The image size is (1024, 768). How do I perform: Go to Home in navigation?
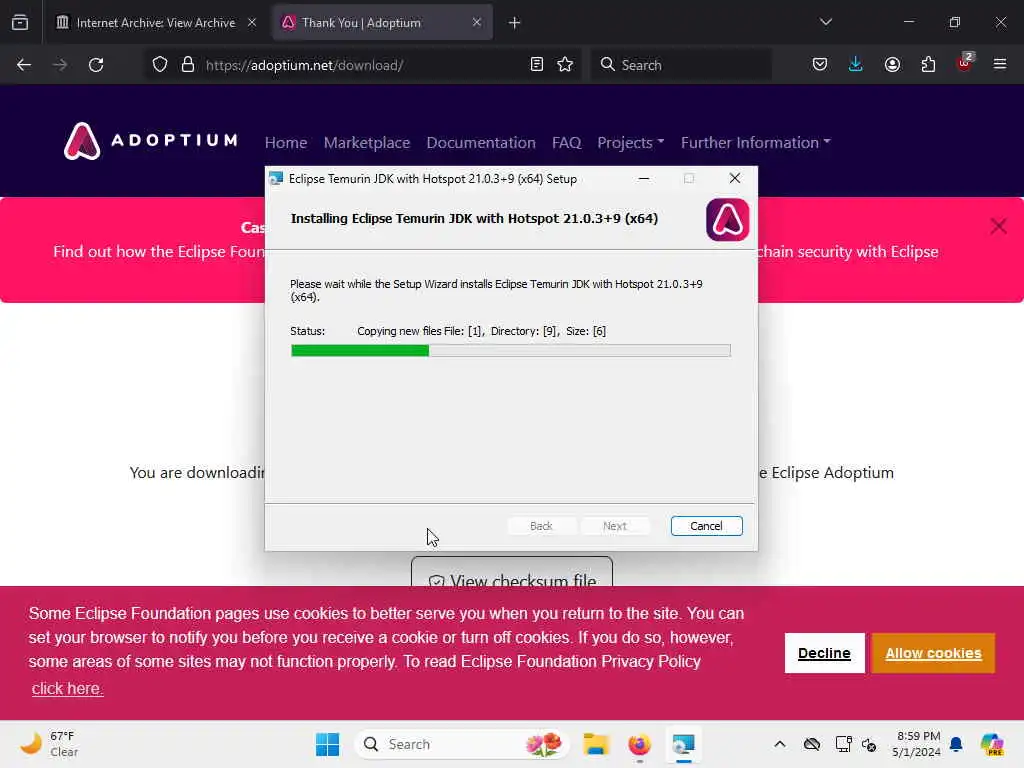click(286, 142)
